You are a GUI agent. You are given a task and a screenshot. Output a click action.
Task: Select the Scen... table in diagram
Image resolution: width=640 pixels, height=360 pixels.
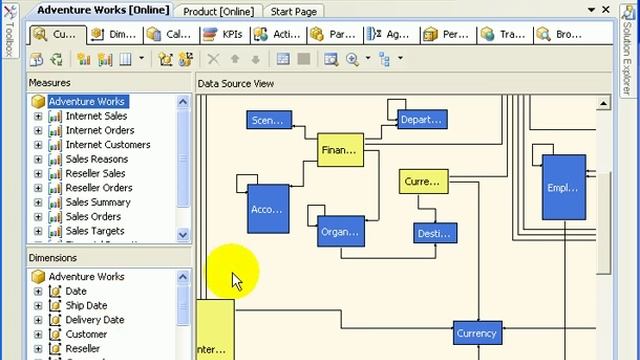tap(269, 120)
